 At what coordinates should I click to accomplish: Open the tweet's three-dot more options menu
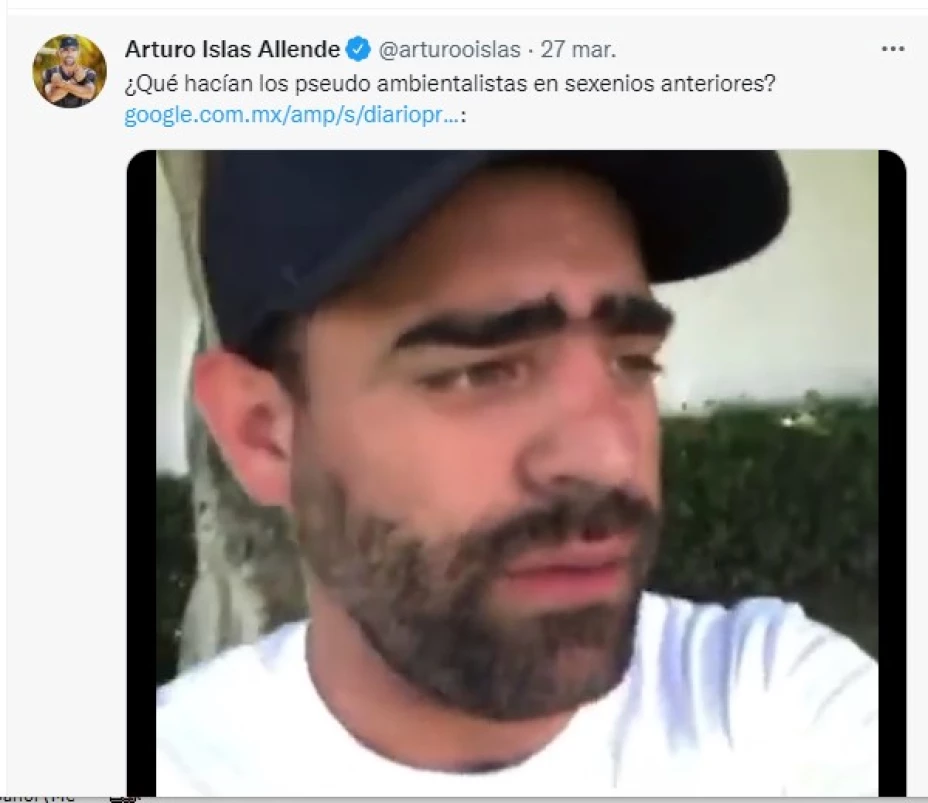coord(892,49)
